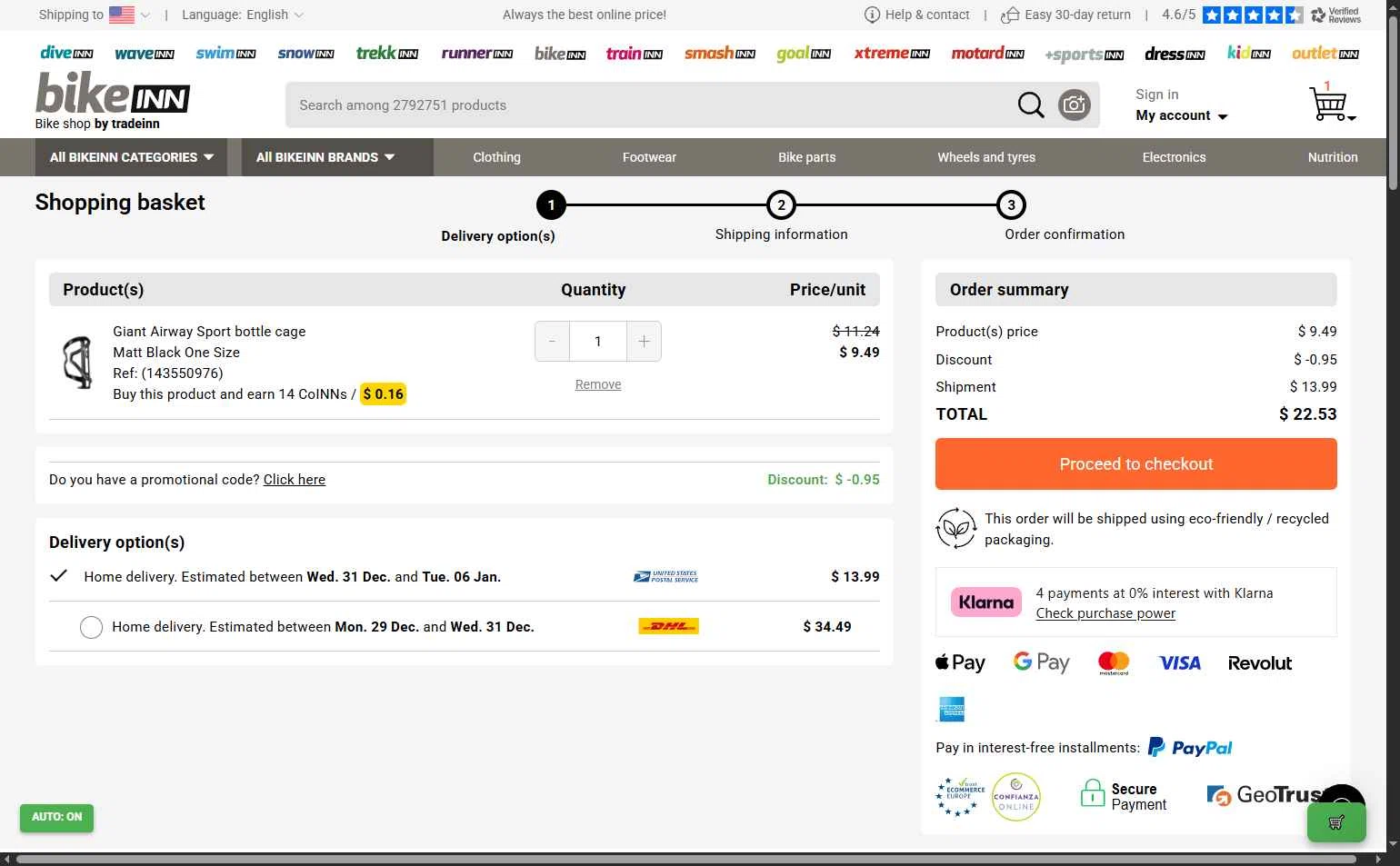Viewport: 1400px width, 866px height.
Task: Open the +sportsinn store logo
Action: (x=1085, y=55)
